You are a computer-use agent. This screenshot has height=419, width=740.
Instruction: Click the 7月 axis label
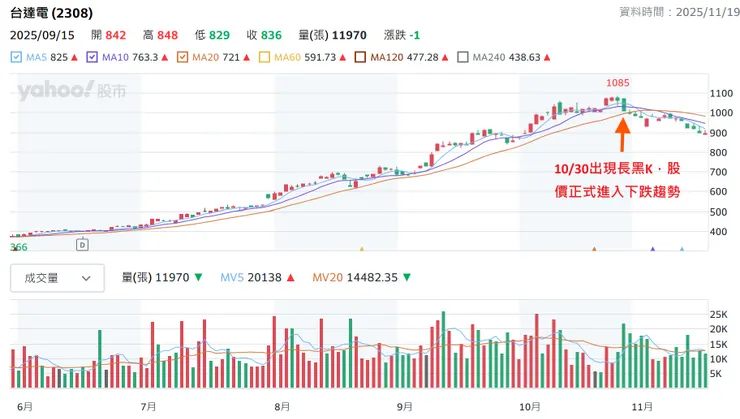149,406
